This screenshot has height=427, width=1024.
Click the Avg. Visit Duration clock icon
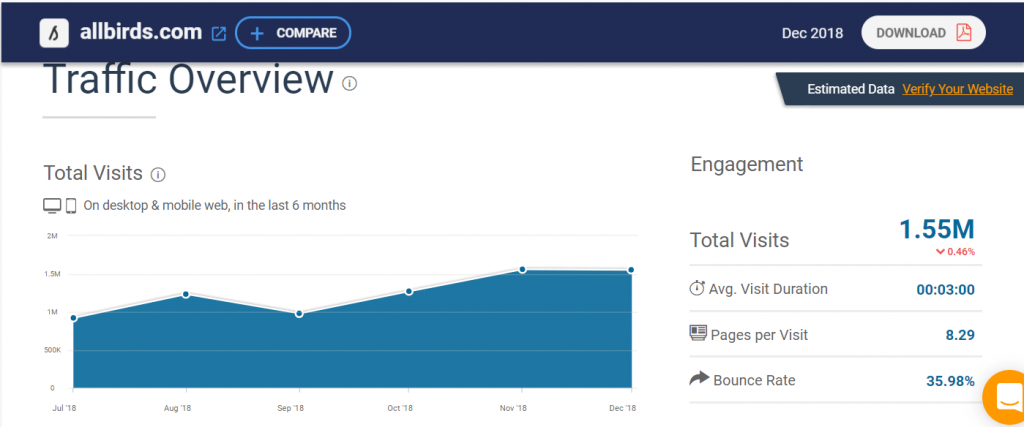pyautogui.click(x=697, y=289)
